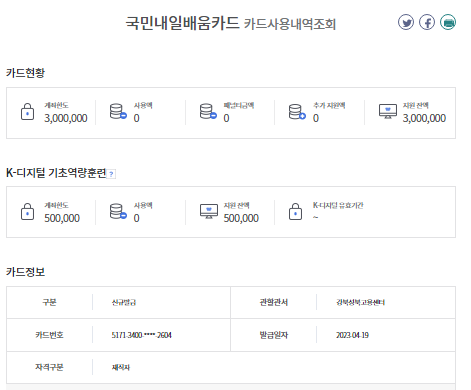The width and height of the screenshot is (471, 390).
Task: Select the 3,000,000 계좌한도 value
Action: click(x=66, y=118)
